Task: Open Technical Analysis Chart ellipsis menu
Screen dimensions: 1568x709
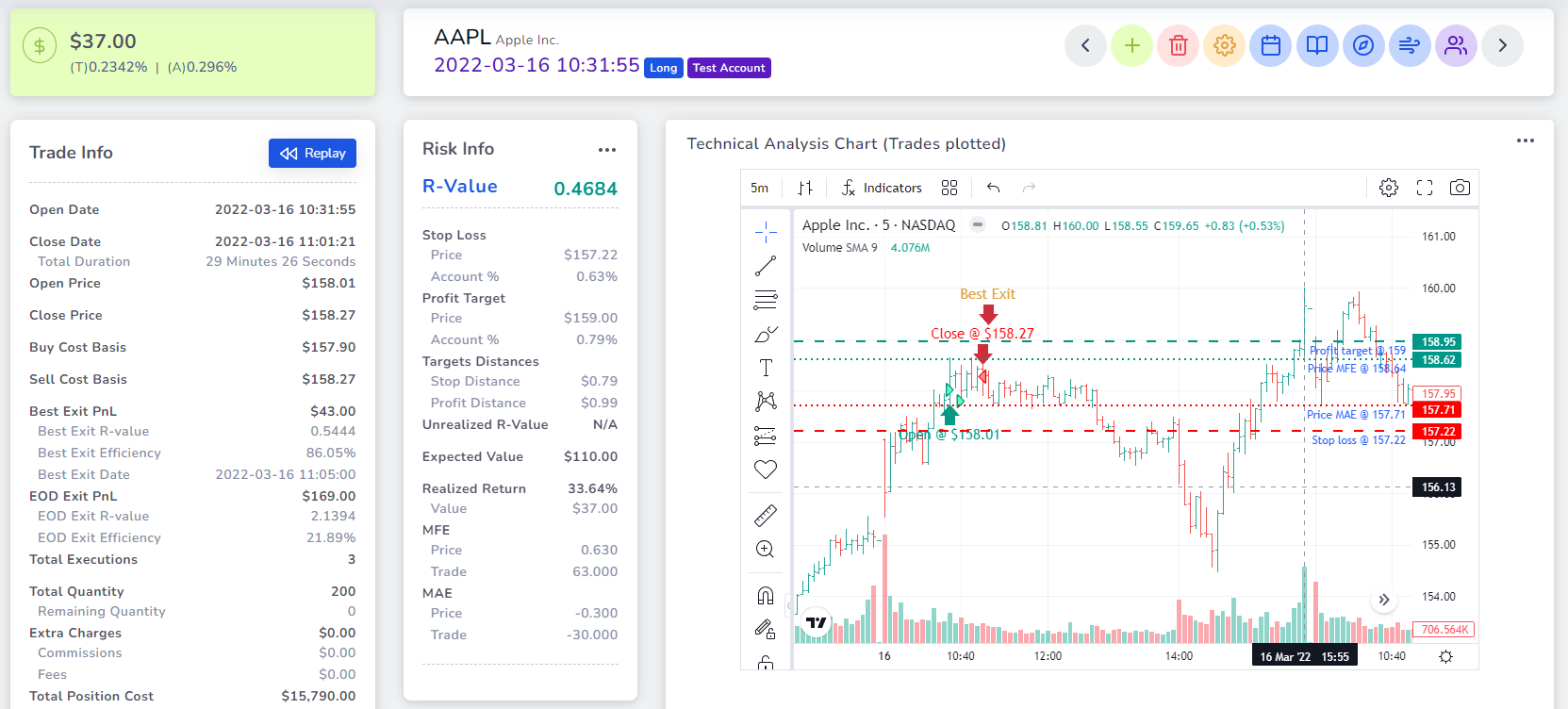Action: (1526, 140)
